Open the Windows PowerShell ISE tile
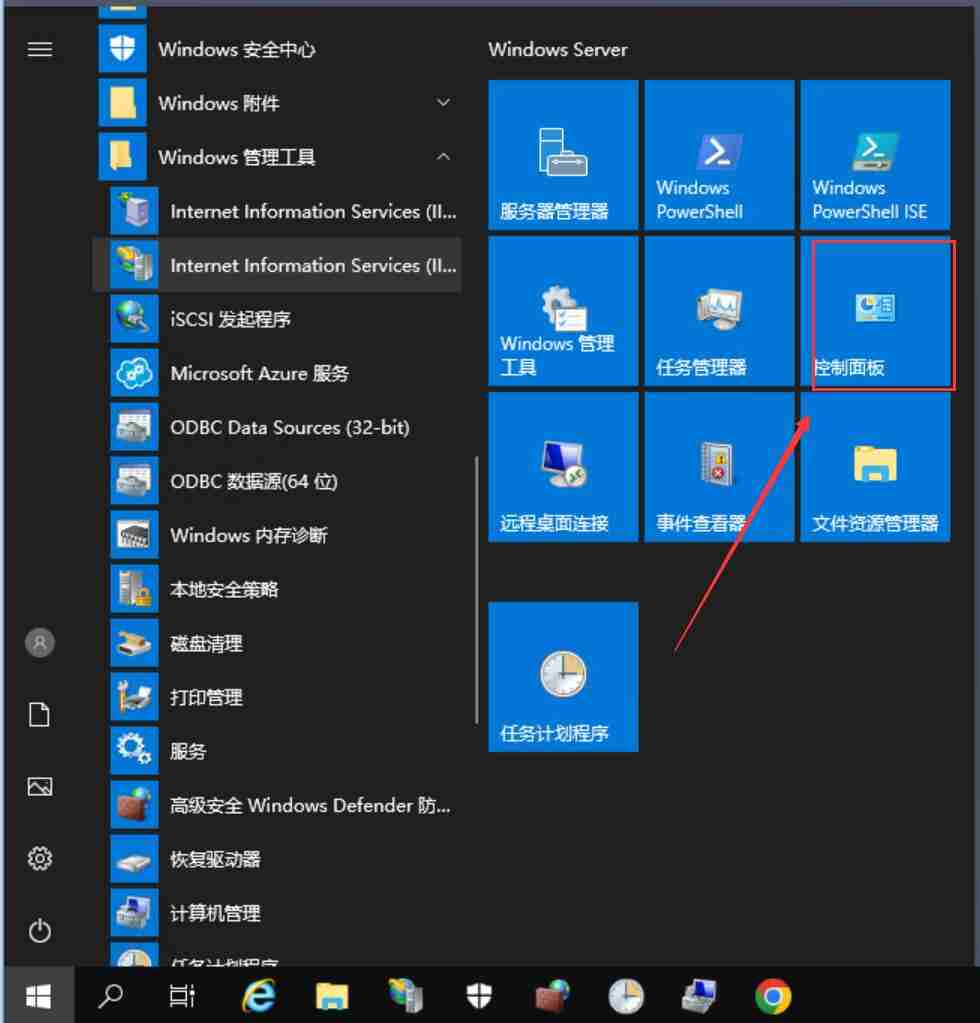Viewport: 980px width, 1023px height. [875, 155]
